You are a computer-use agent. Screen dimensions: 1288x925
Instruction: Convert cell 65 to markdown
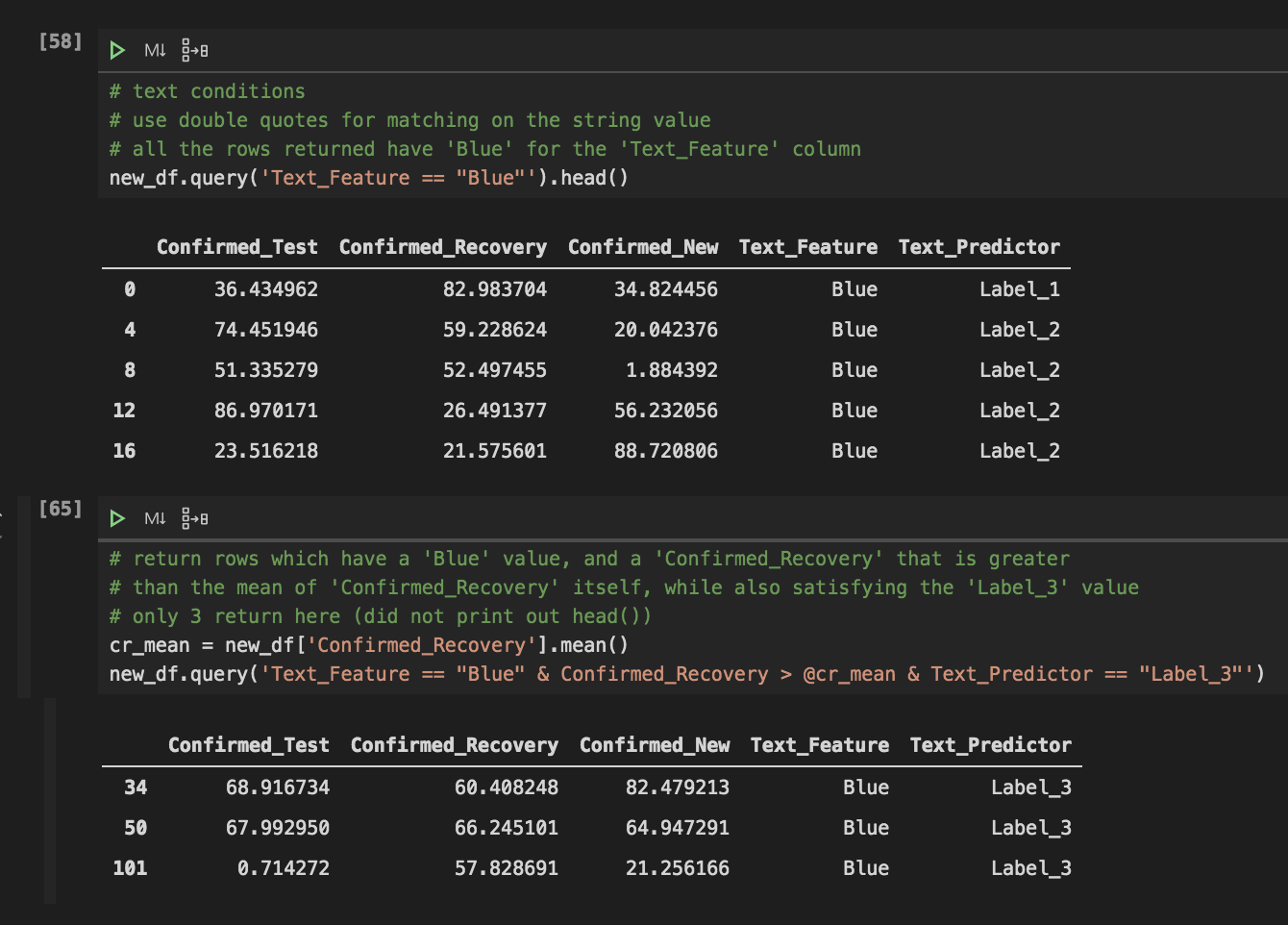(155, 518)
